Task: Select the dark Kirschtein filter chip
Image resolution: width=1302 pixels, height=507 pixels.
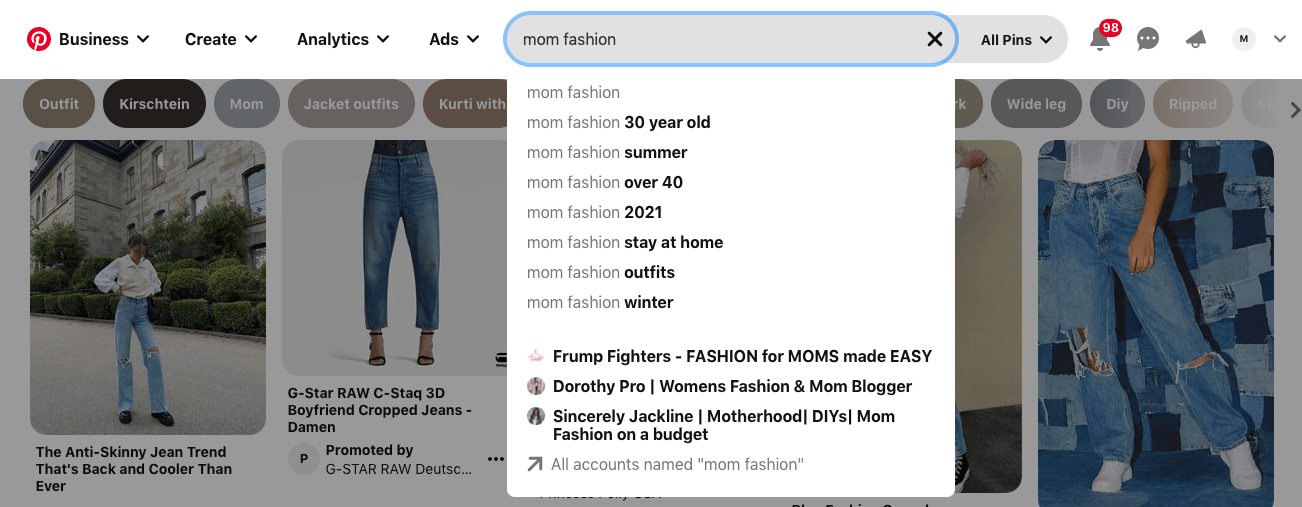Action: click(x=154, y=104)
